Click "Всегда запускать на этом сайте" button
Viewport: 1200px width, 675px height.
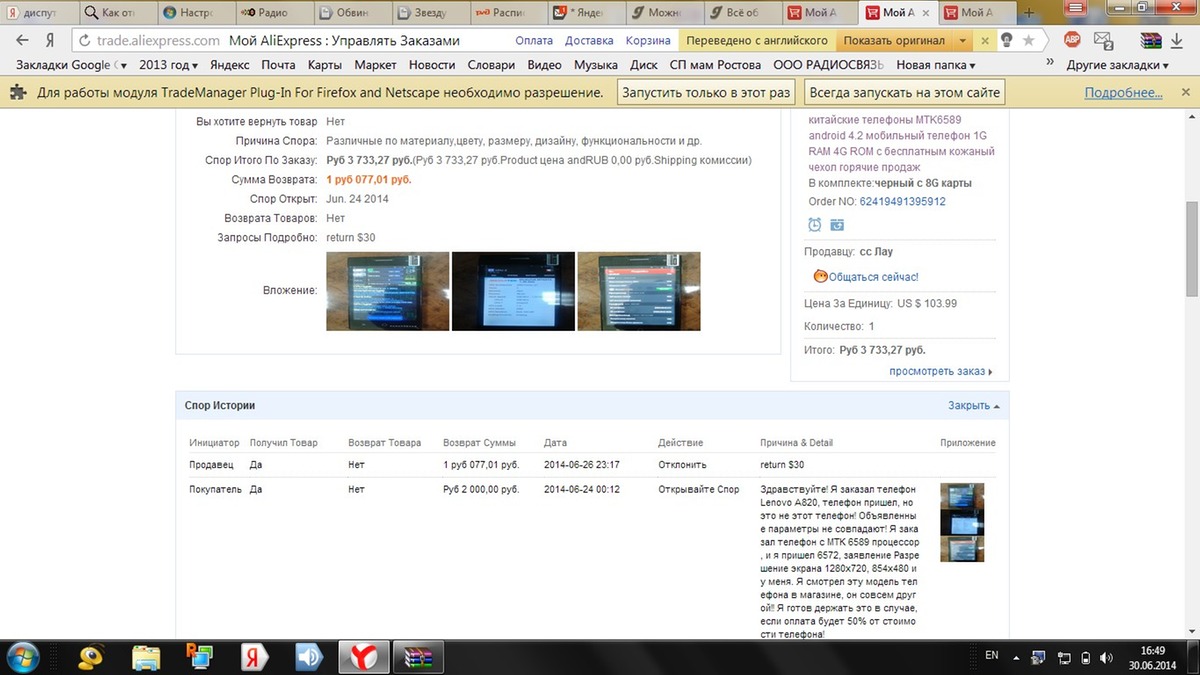click(904, 93)
